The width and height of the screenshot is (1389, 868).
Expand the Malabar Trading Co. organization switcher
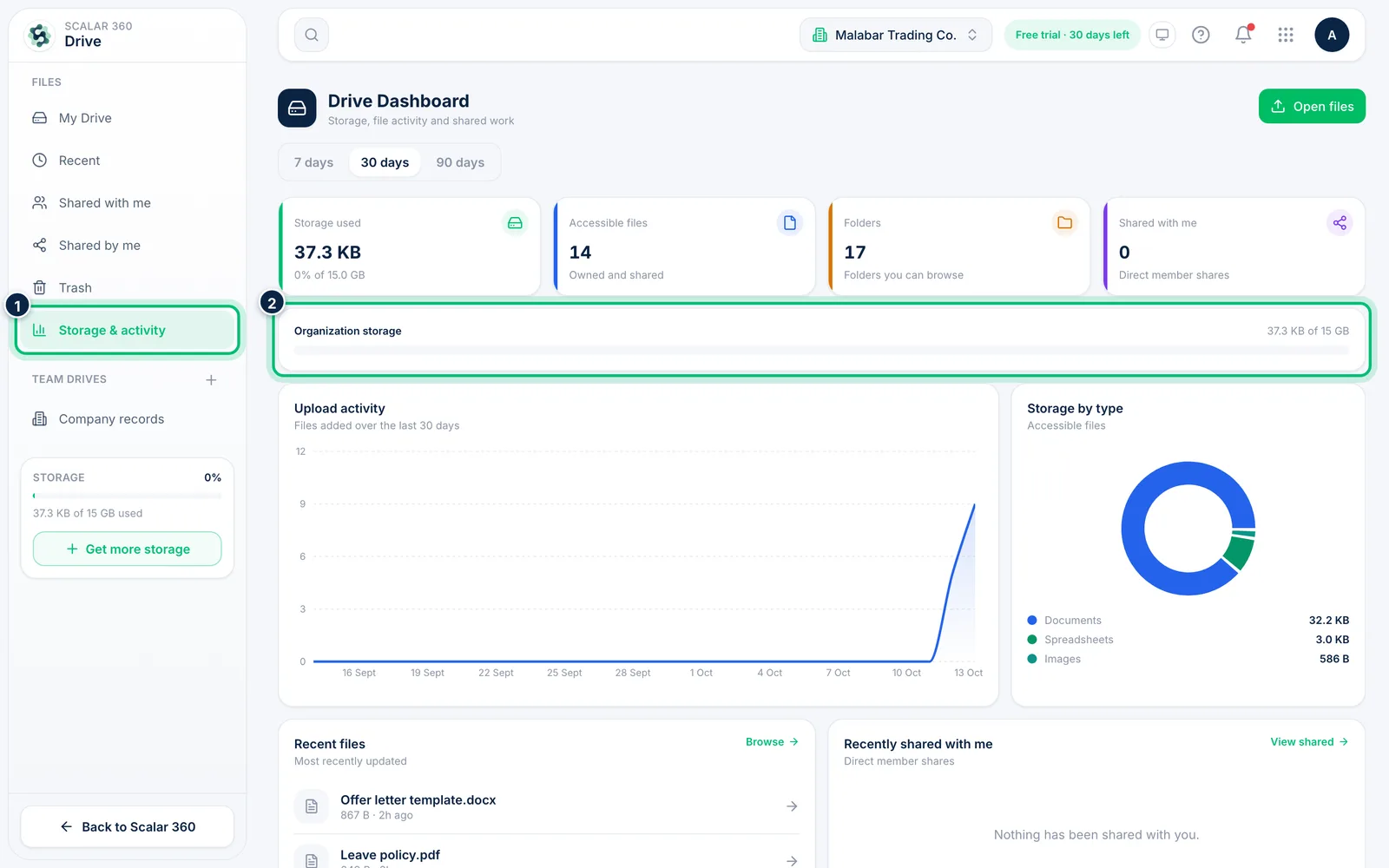coord(896,35)
